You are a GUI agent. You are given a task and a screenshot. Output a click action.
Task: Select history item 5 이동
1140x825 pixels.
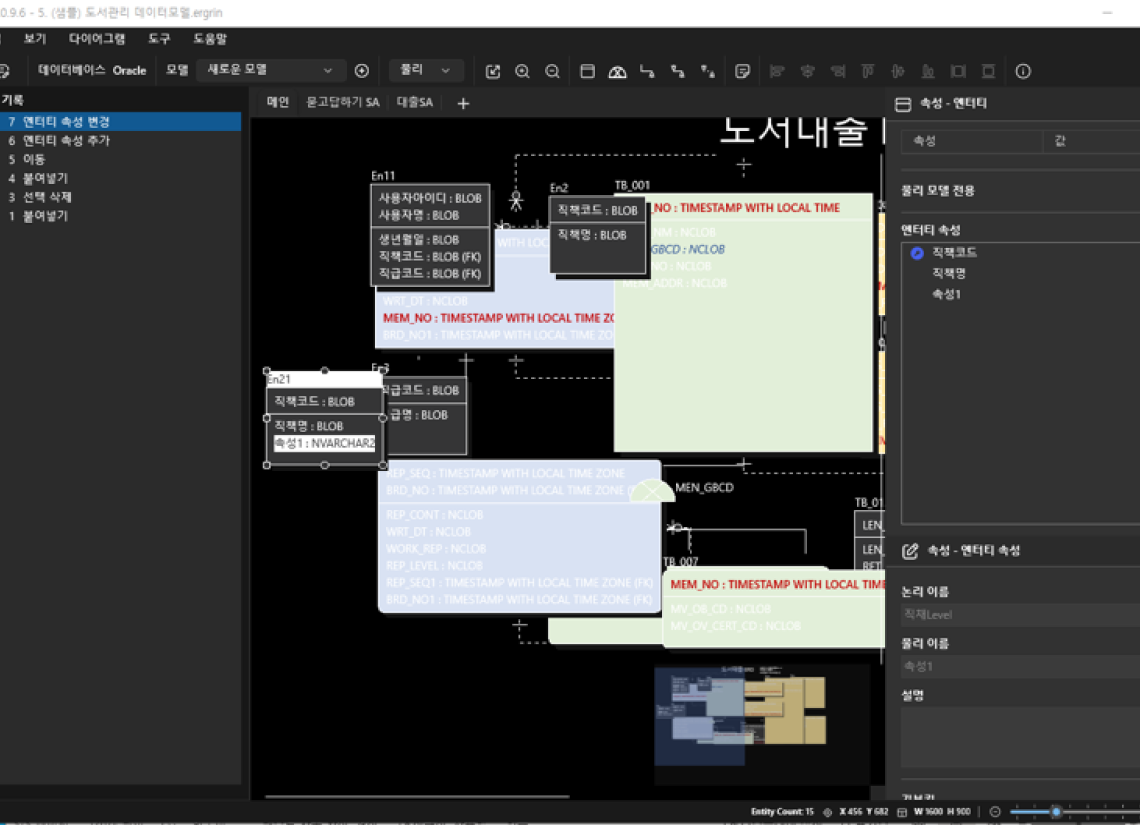click(x=121, y=159)
